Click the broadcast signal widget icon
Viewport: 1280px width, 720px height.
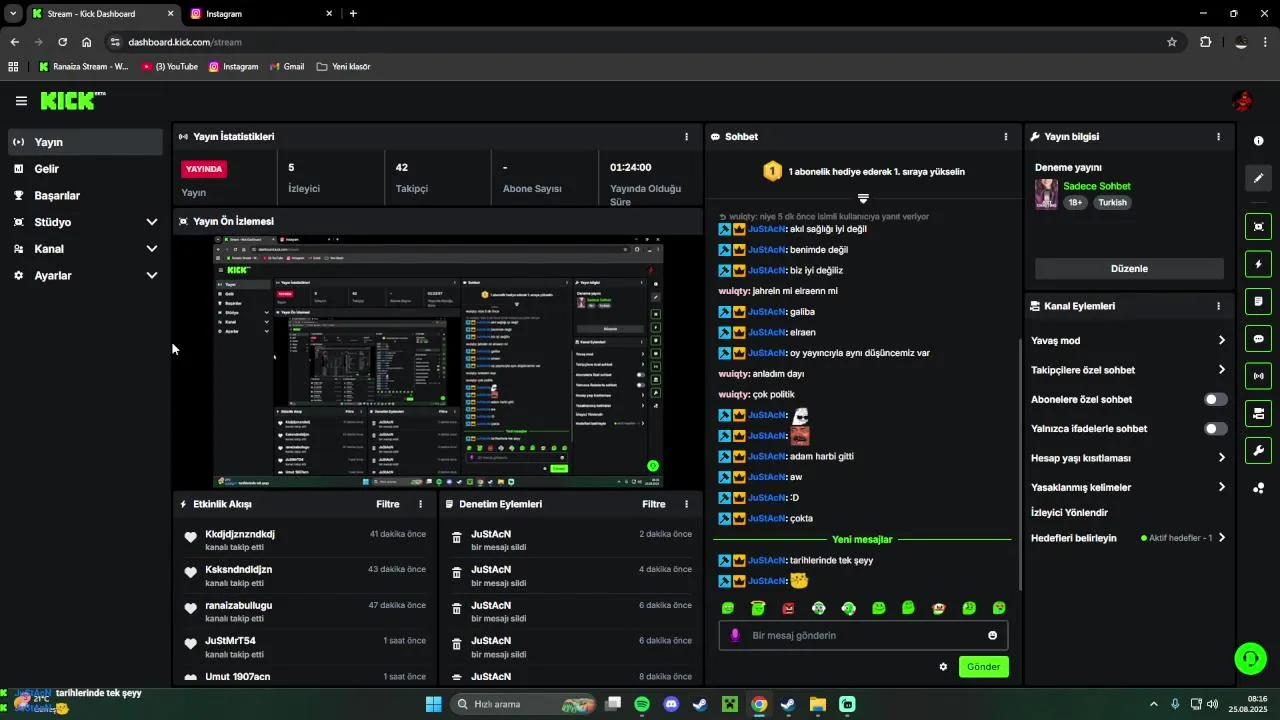click(x=1259, y=376)
